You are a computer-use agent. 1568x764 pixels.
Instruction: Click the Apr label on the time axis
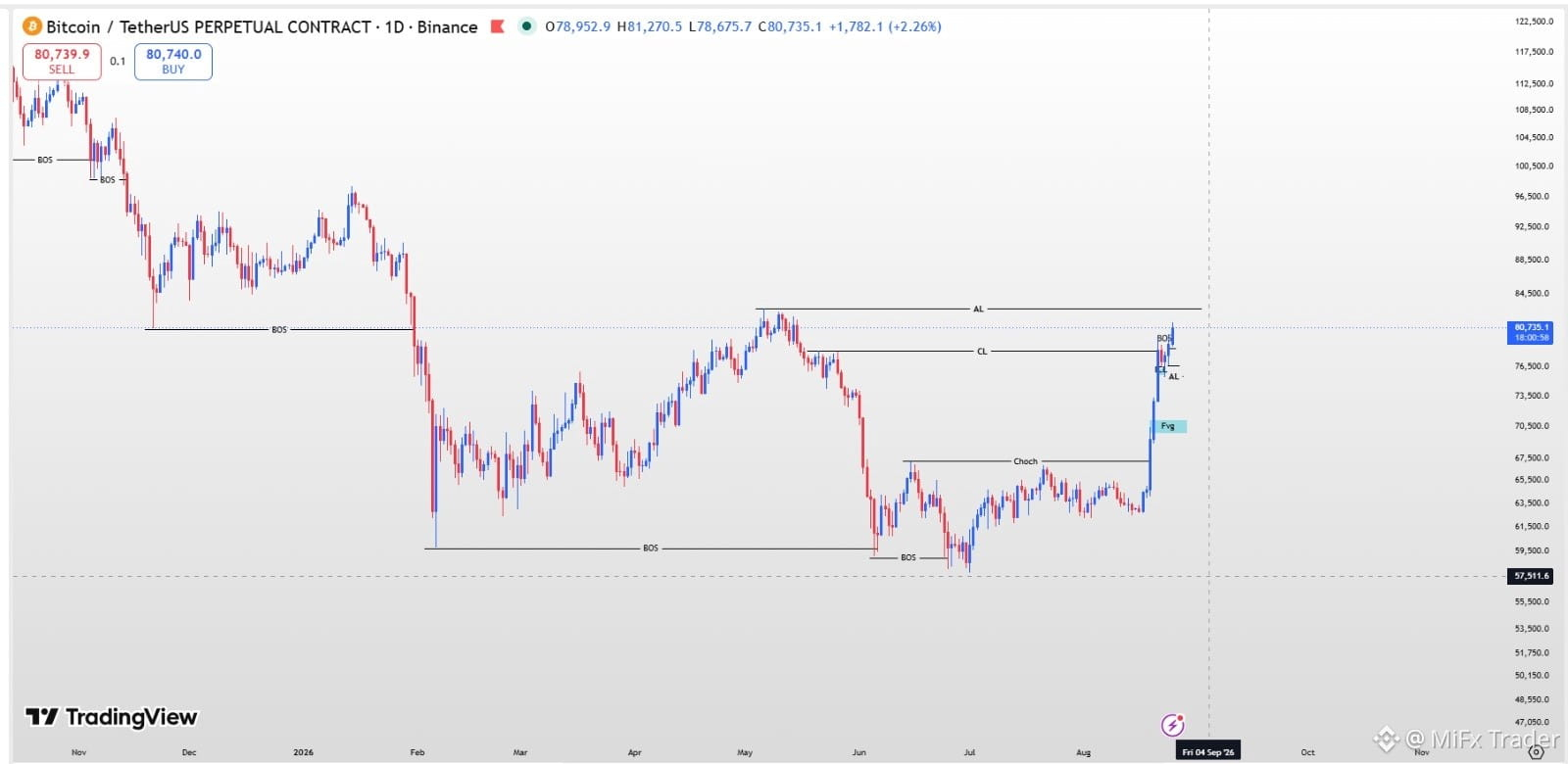coord(635,752)
